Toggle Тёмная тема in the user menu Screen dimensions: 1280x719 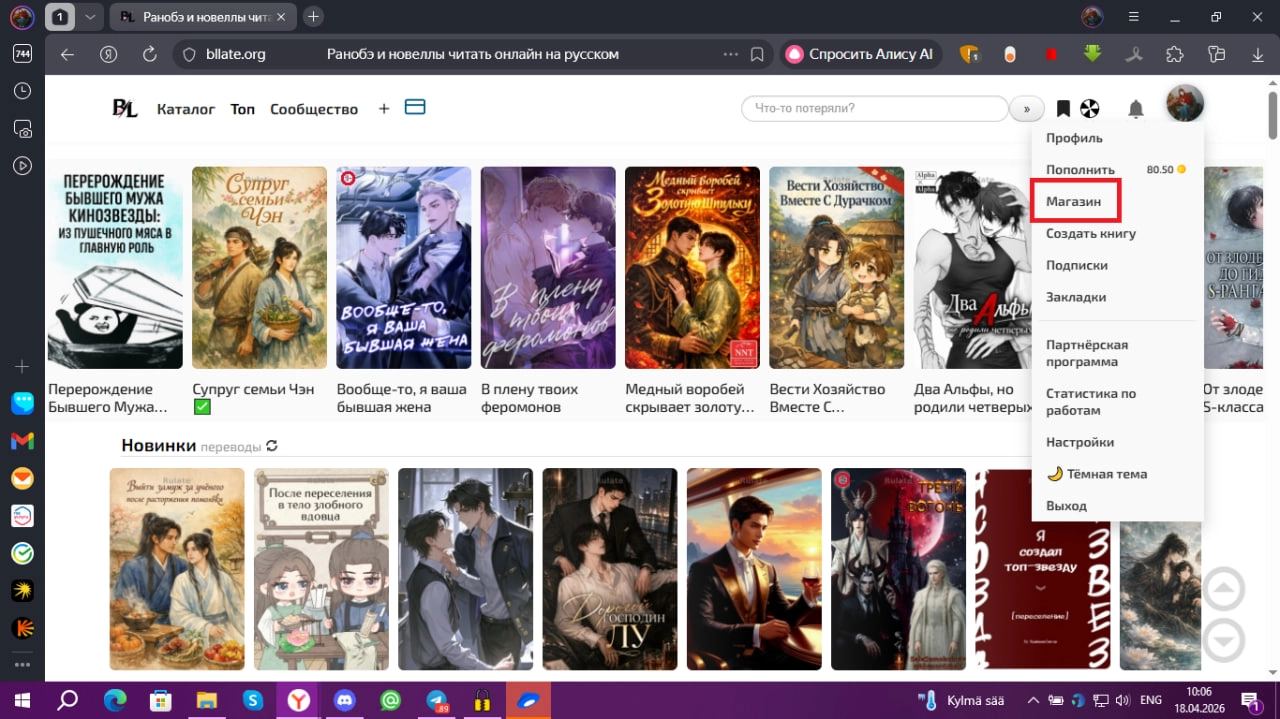pyautogui.click(x=1096, y=474)
